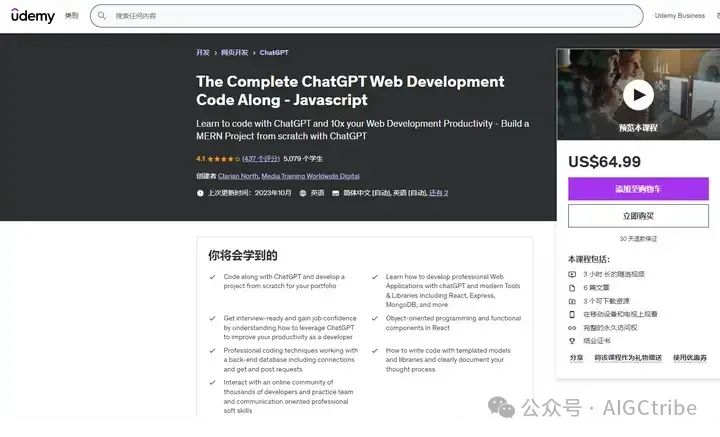Click the 437 ratings link
720x437 pixels.
pyautogui.click(x=261, y=159)
